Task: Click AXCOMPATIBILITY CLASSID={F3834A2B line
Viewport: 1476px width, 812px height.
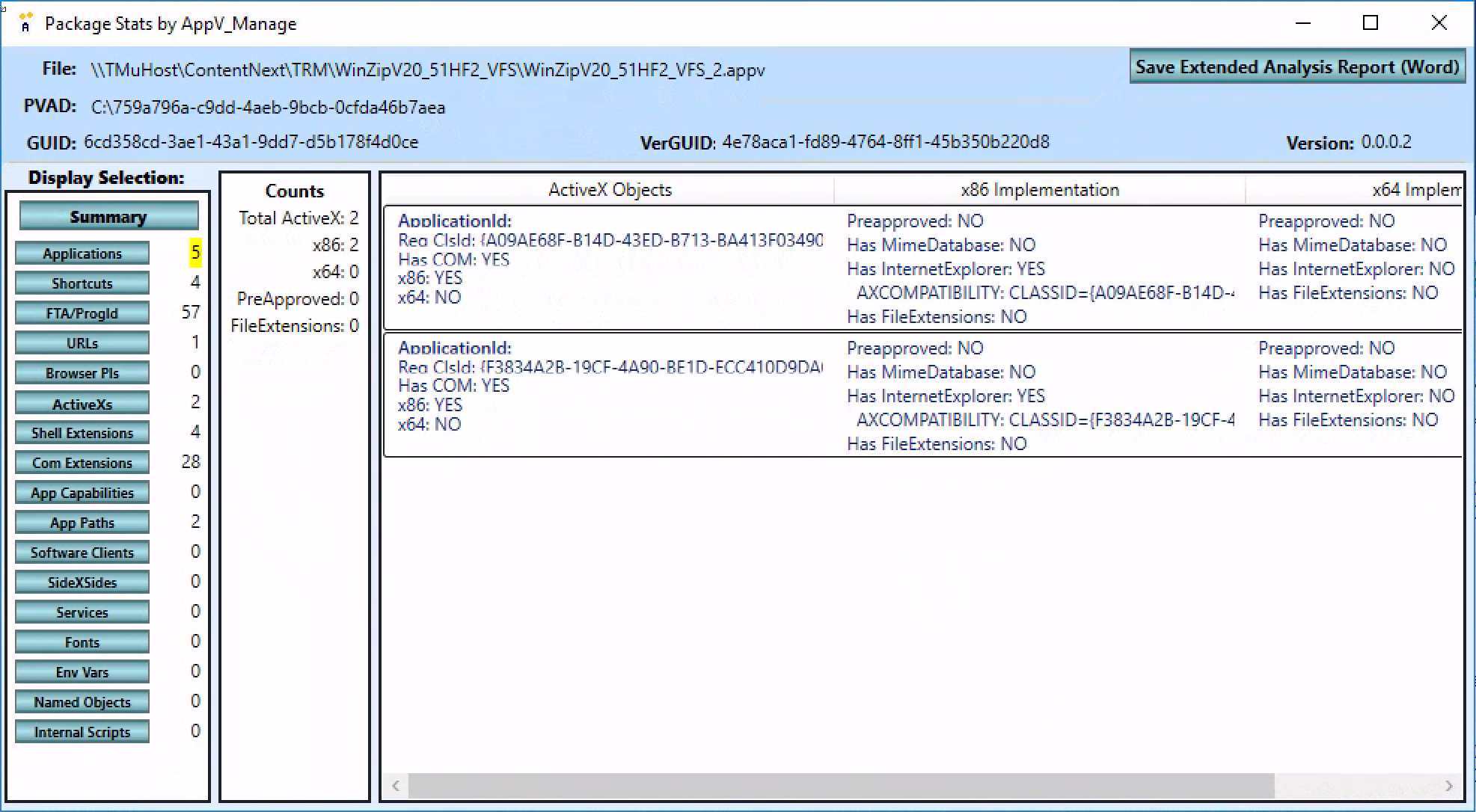Action: pos(1046,420)
